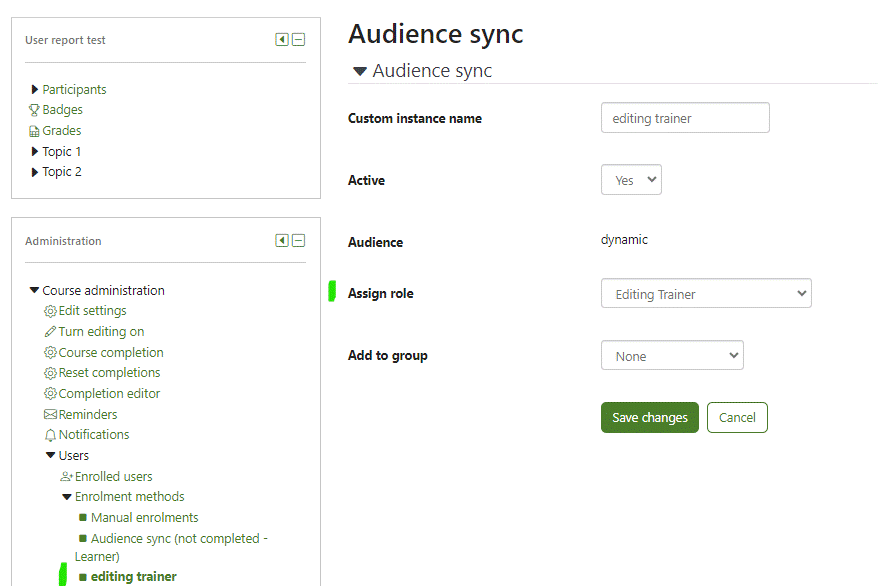Screen dimensions: 878x588
Task: Open Reset completions
Action: (x=109, y=373)
